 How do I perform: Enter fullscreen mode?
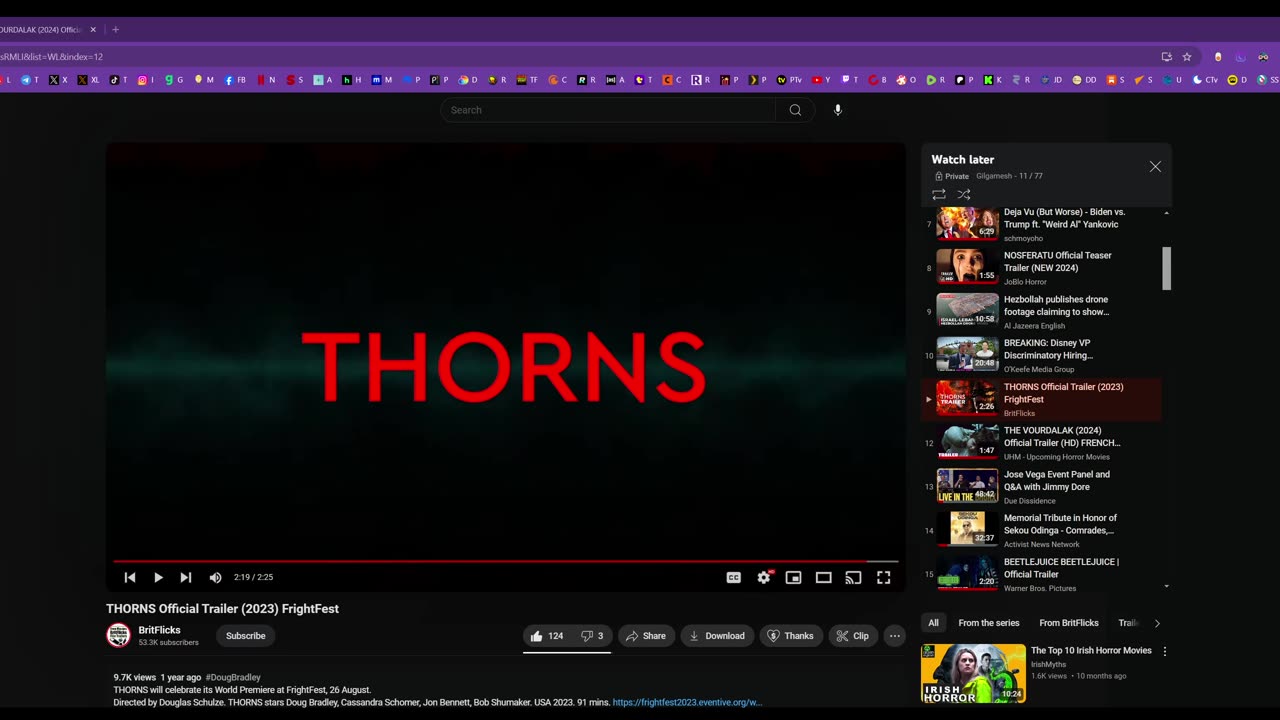pyautogui.click(x=884, y=577)
